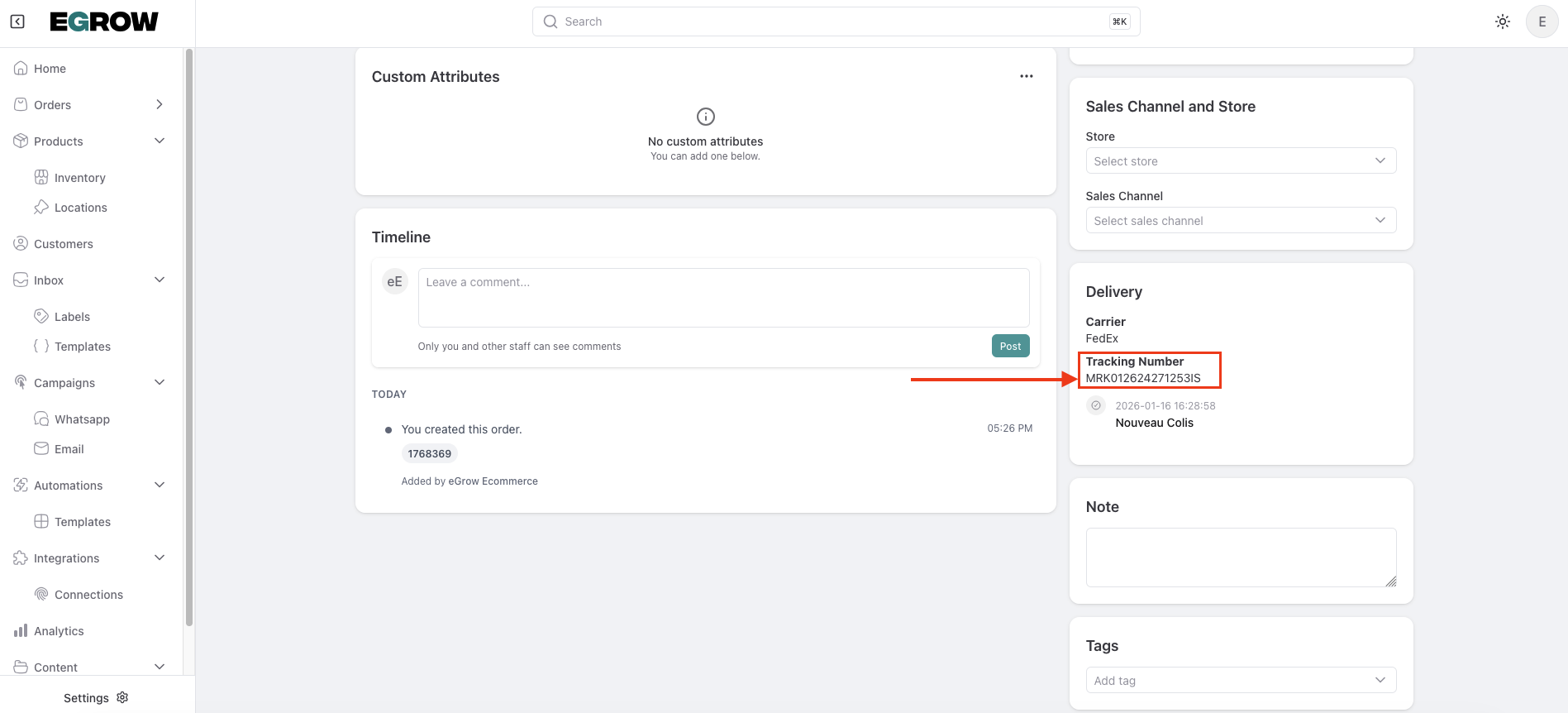Click the 1768369 order badge
Screen dimensions: 1568x713
click(430, 454)
